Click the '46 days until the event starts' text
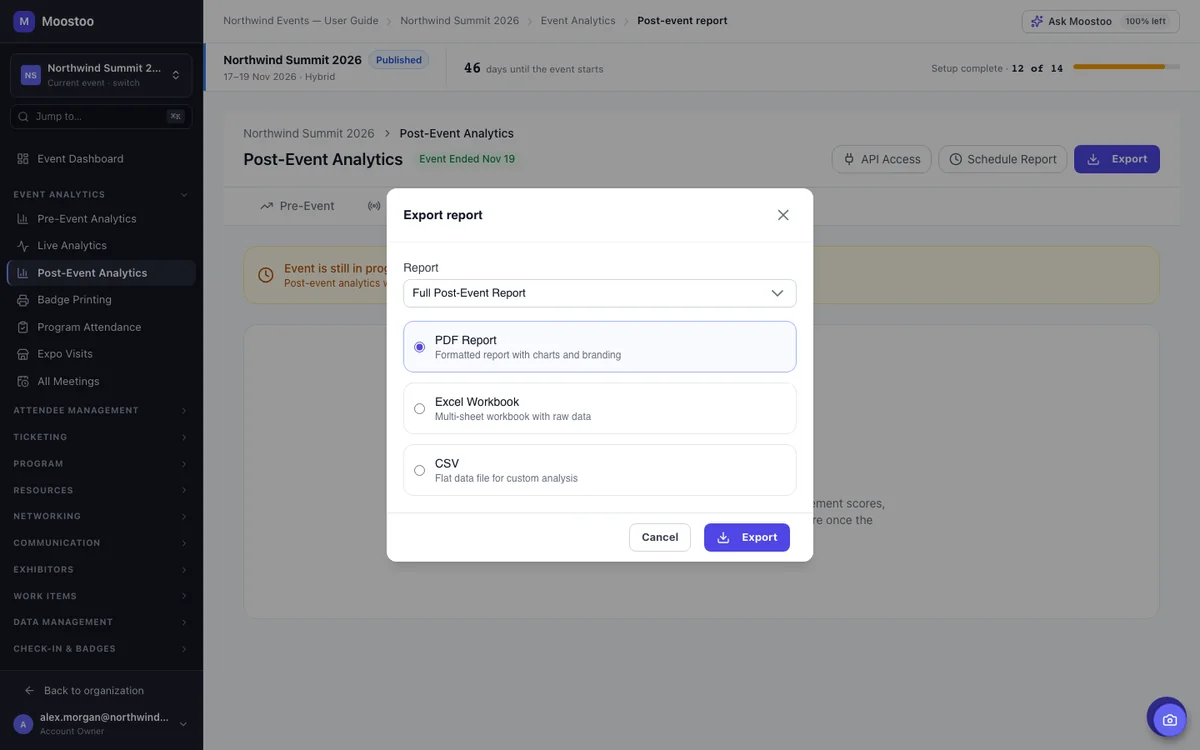Image resolution: width=1200 pixels, height=750 pixels. coord(533,68)
